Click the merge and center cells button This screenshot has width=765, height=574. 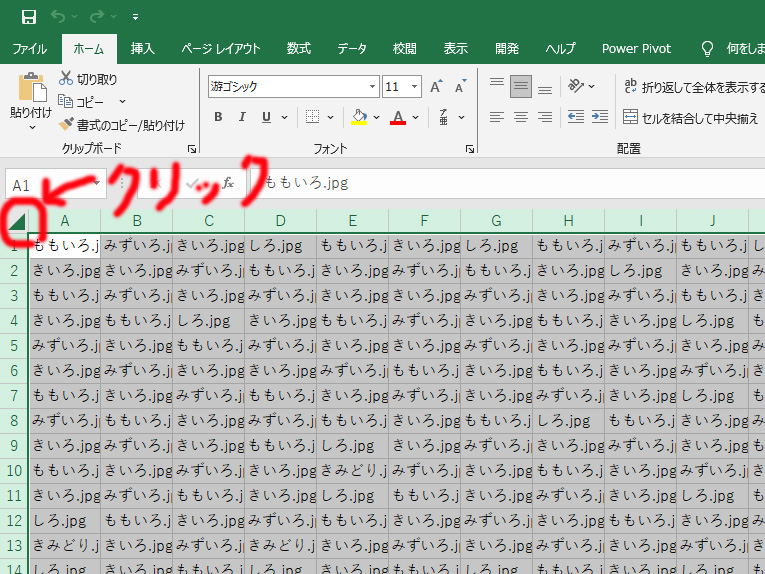(x=690, y=118)
